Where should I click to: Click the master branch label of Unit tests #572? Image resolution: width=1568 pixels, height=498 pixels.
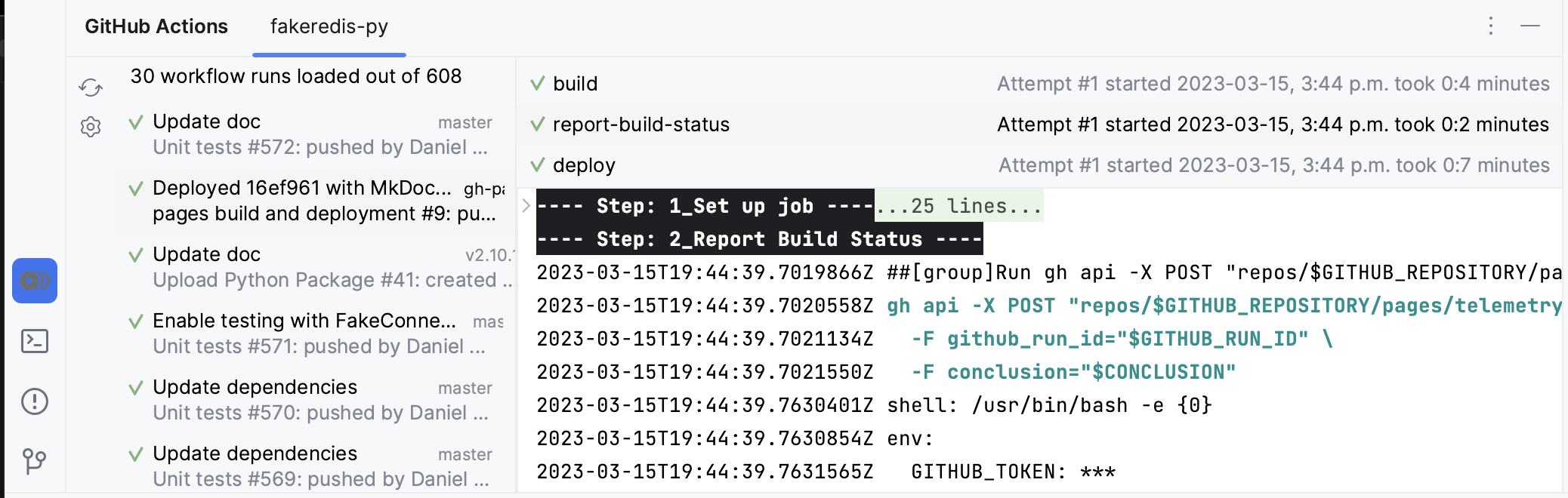pos(465,122)
